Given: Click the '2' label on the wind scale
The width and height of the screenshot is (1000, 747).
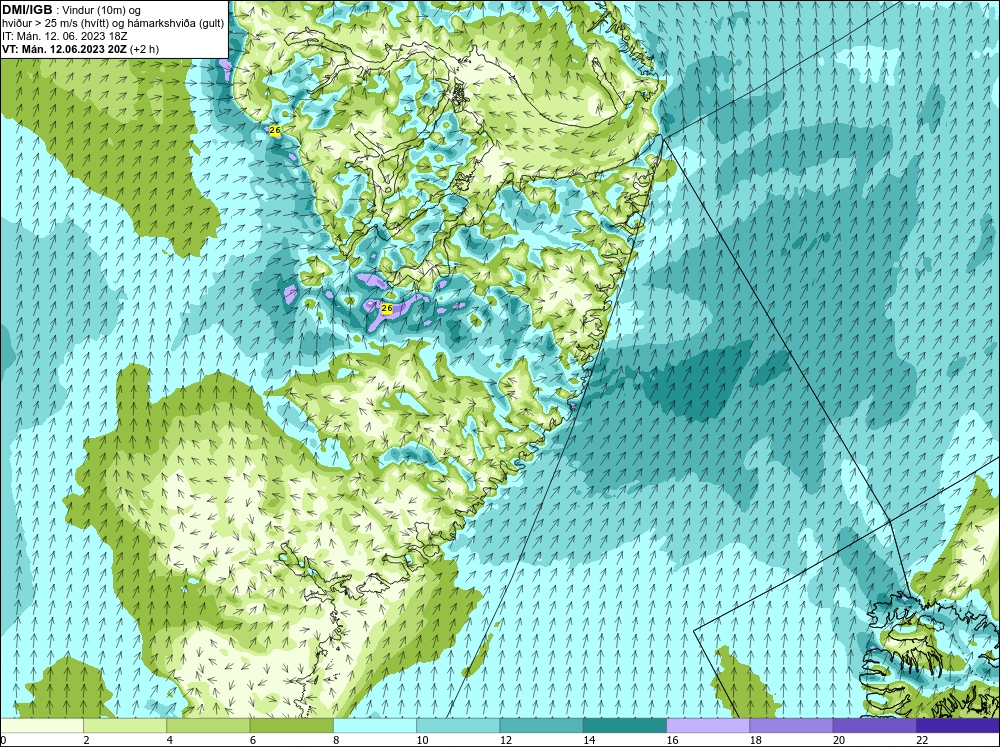Looking at the screenshot, I should (x=86, y=740).
